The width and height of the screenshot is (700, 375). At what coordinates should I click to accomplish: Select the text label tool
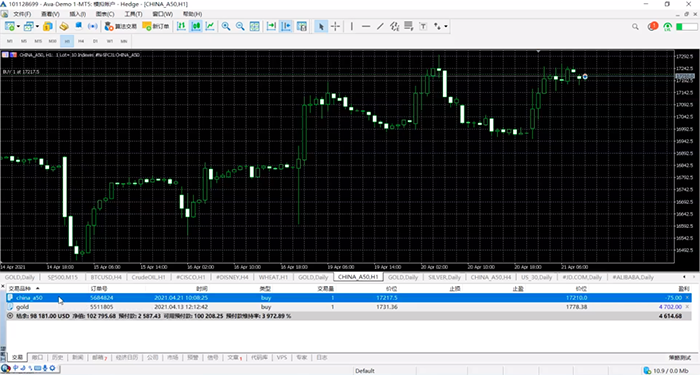[423, 26]
